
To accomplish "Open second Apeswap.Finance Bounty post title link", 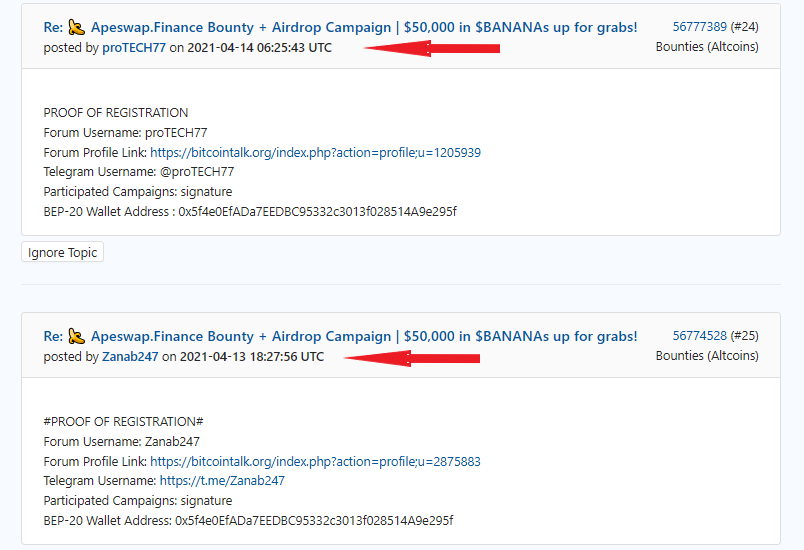I will click(340, 336).
